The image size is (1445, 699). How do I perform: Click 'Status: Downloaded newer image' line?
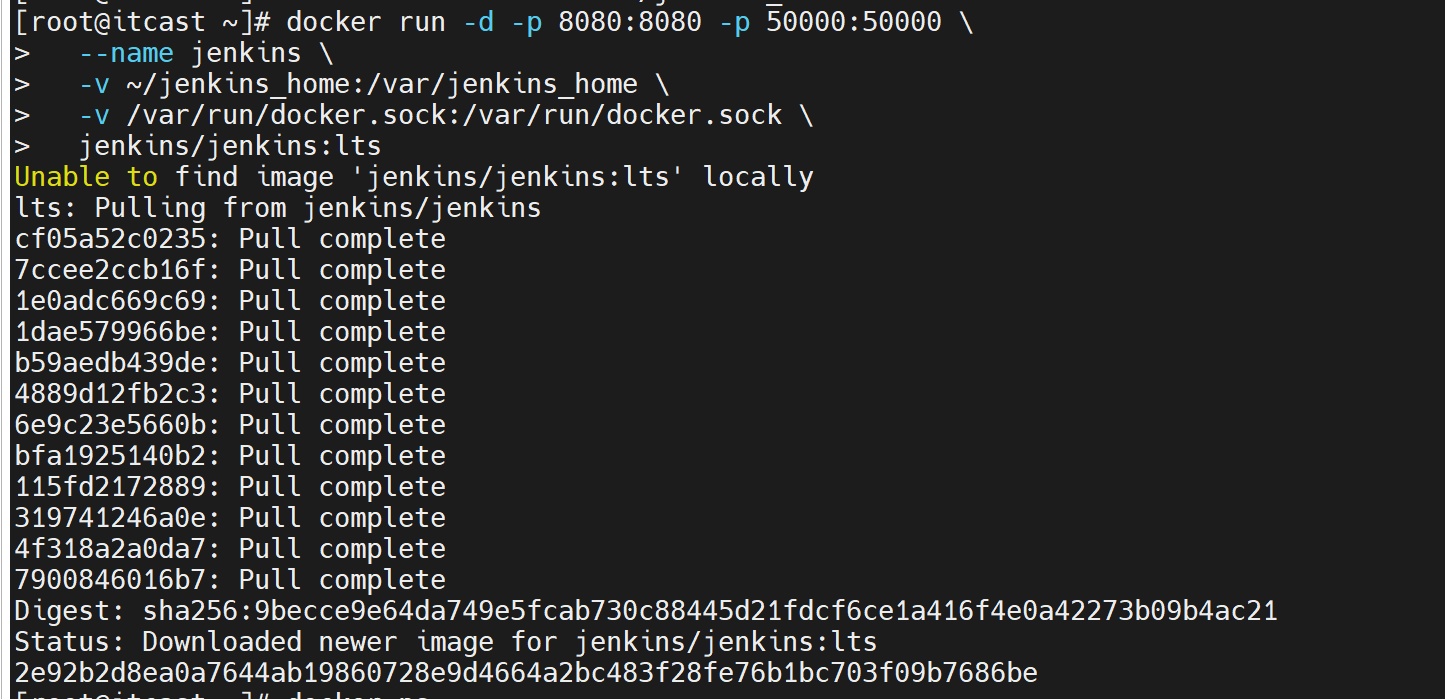pyautogui.click(x=446, y=642)
